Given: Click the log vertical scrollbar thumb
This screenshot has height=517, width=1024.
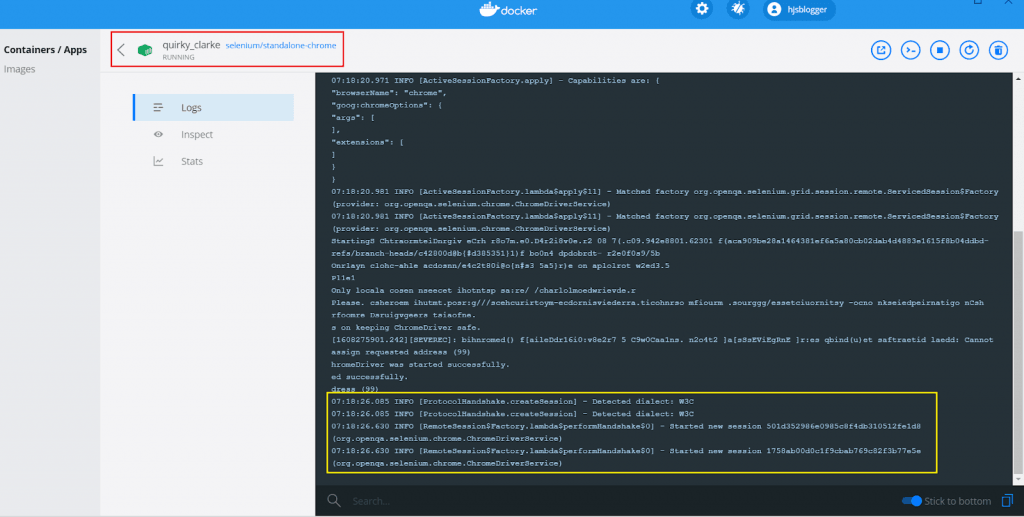Looking at the screenshot, I should coord(1017,352).
